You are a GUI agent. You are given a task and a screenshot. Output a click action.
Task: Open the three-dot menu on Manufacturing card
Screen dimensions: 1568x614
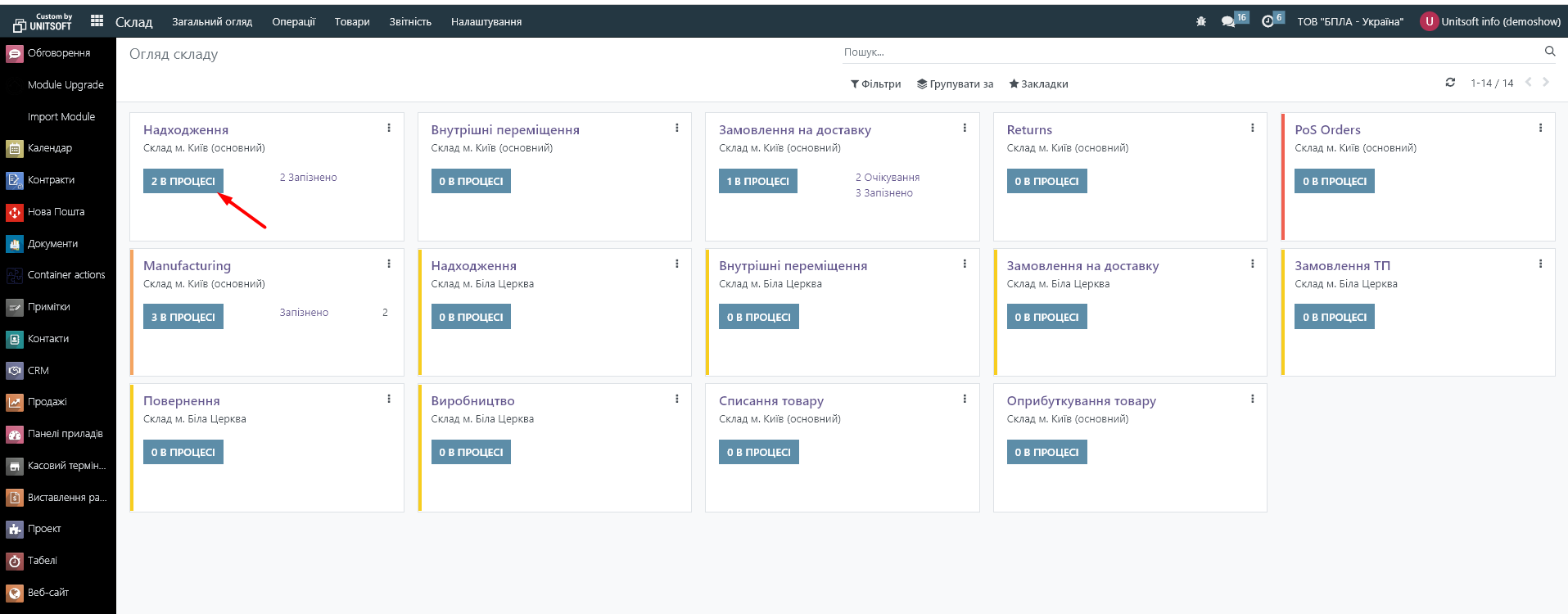click(389, 264)
